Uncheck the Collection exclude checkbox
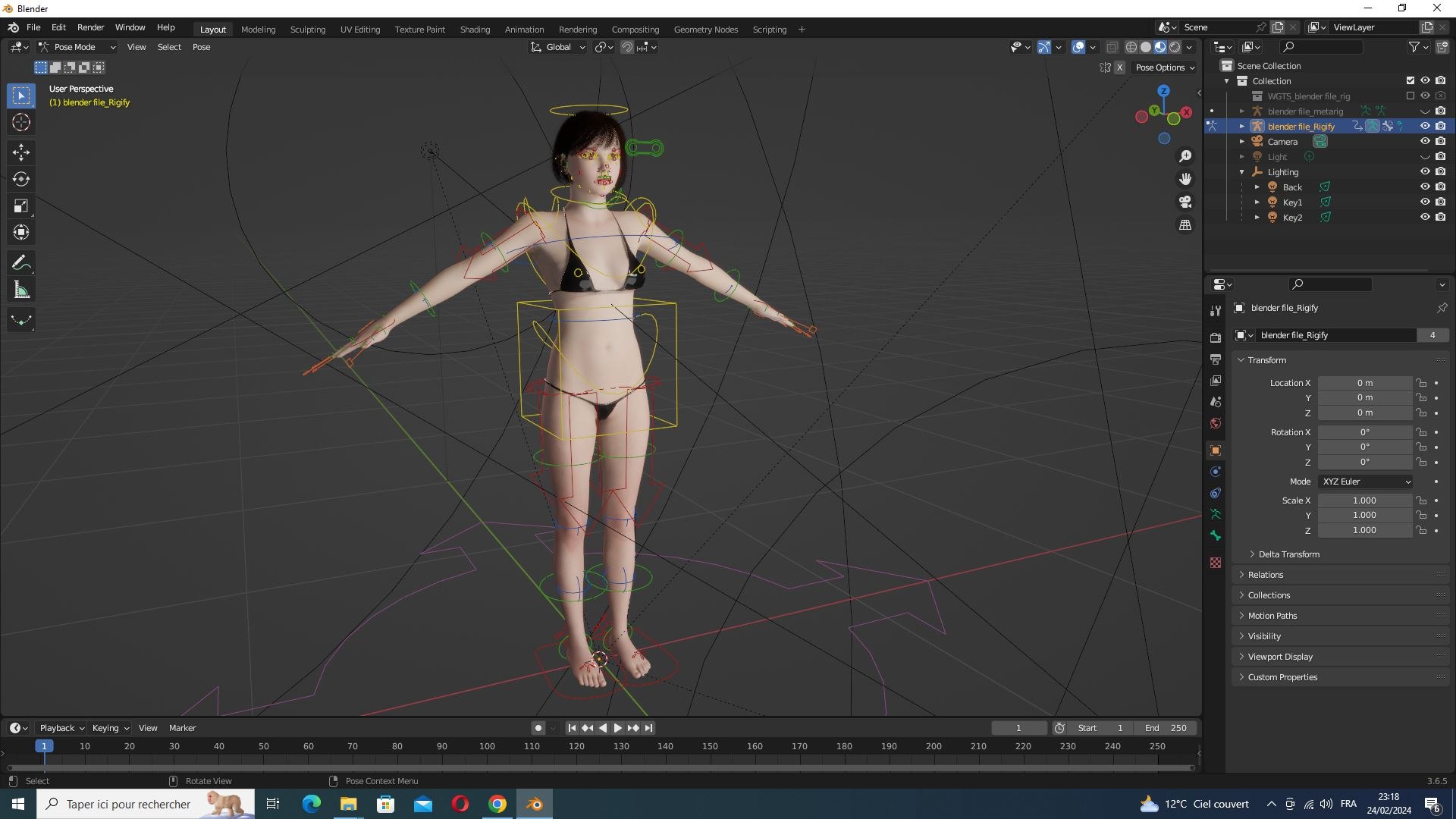This screenshot has width=1456, height=819. pyautogui.click(x=1410, y=81)
